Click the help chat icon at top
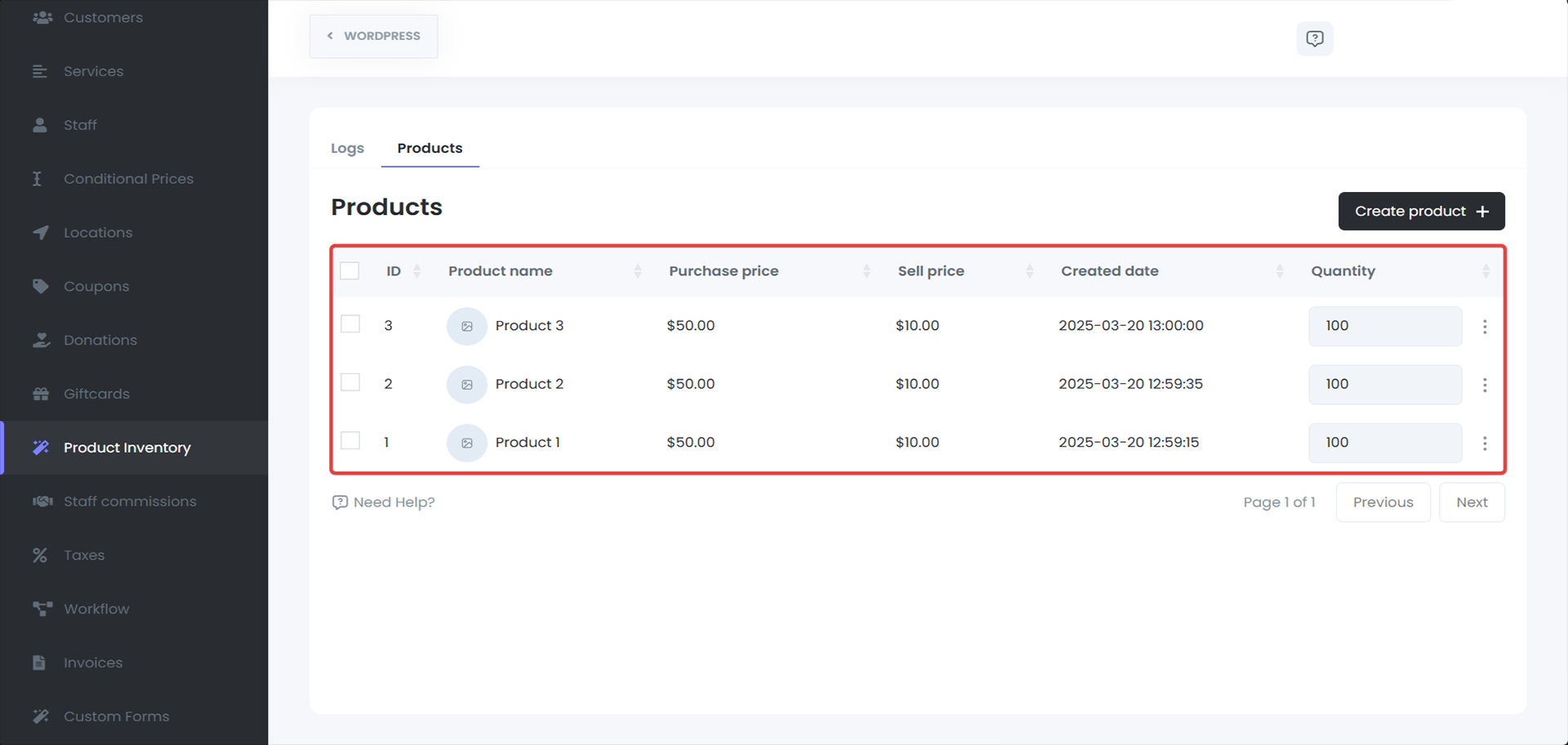The image size is (1568, 745). pos(1314,38)
